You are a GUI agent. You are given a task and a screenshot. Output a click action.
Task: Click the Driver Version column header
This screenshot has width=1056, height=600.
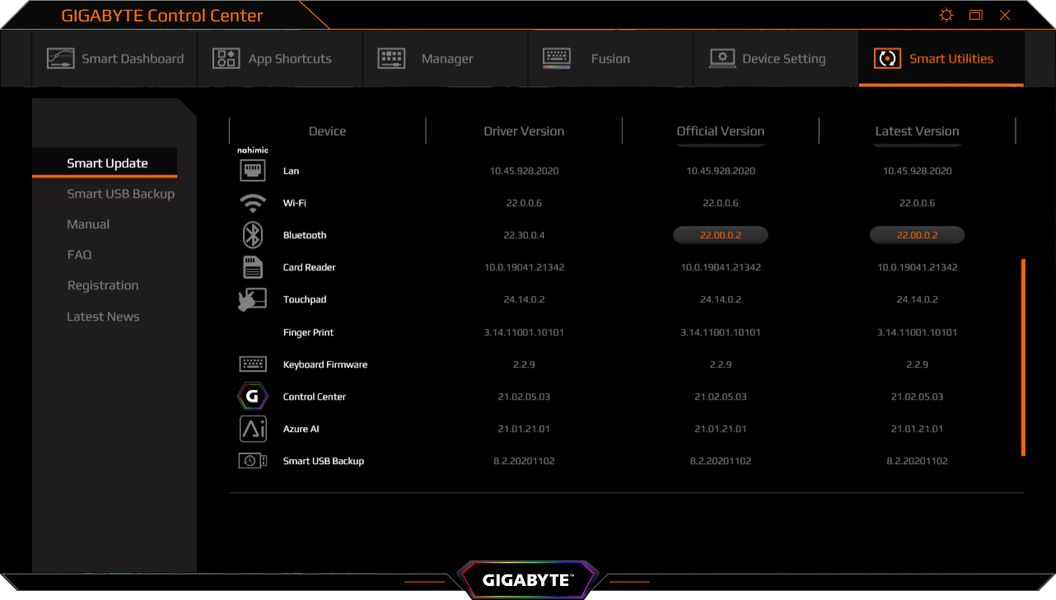coord(524,131)
